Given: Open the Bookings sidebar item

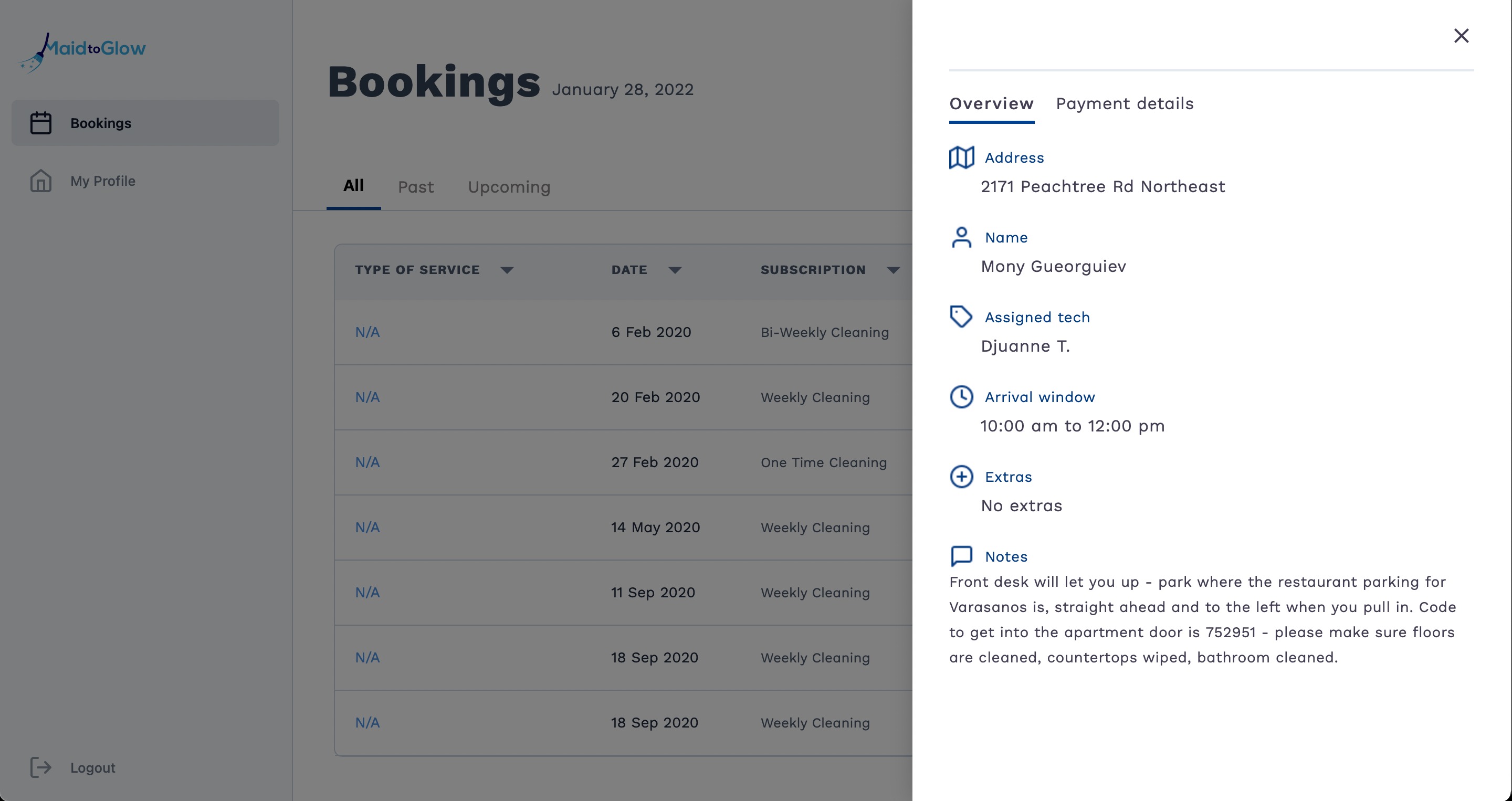Looking at the screenshot, I should click(145, 123).
